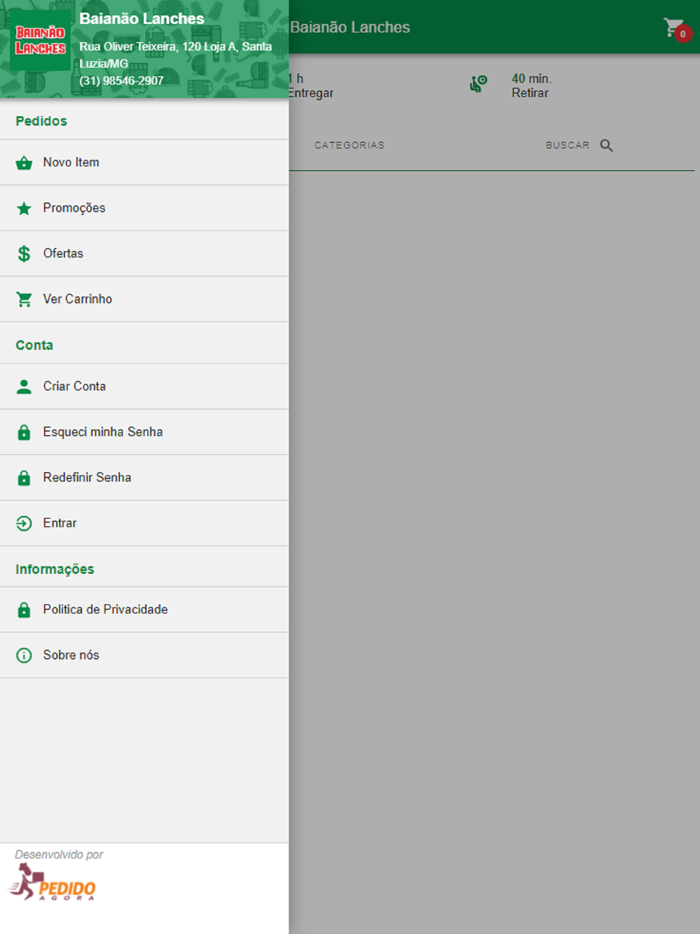Viewport: 700px width, 934px height.
Task: Click the Novo Item basket icon
Action: tap(24, 163)
